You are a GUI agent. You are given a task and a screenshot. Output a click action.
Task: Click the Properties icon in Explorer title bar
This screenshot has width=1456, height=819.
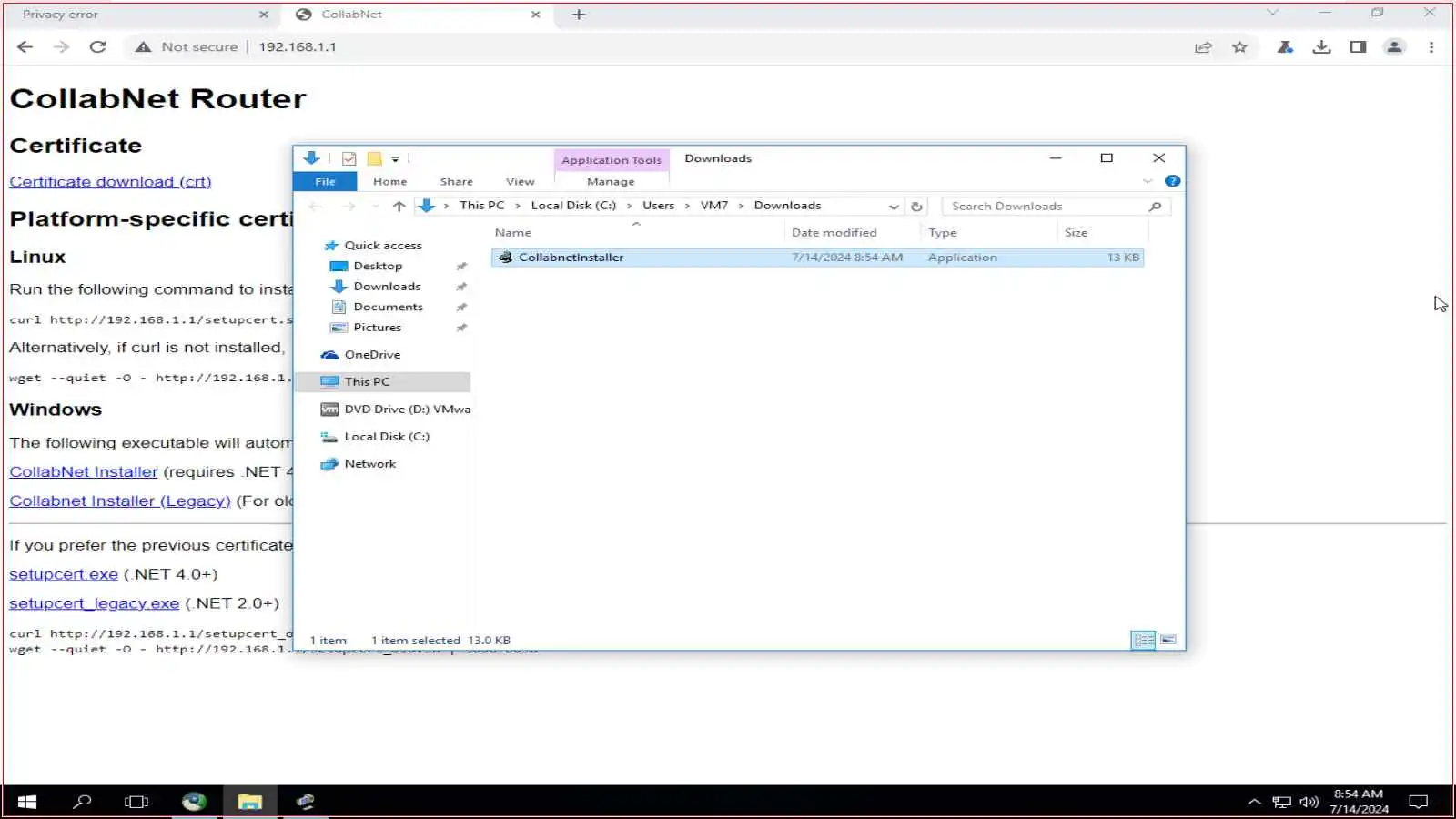349,158
